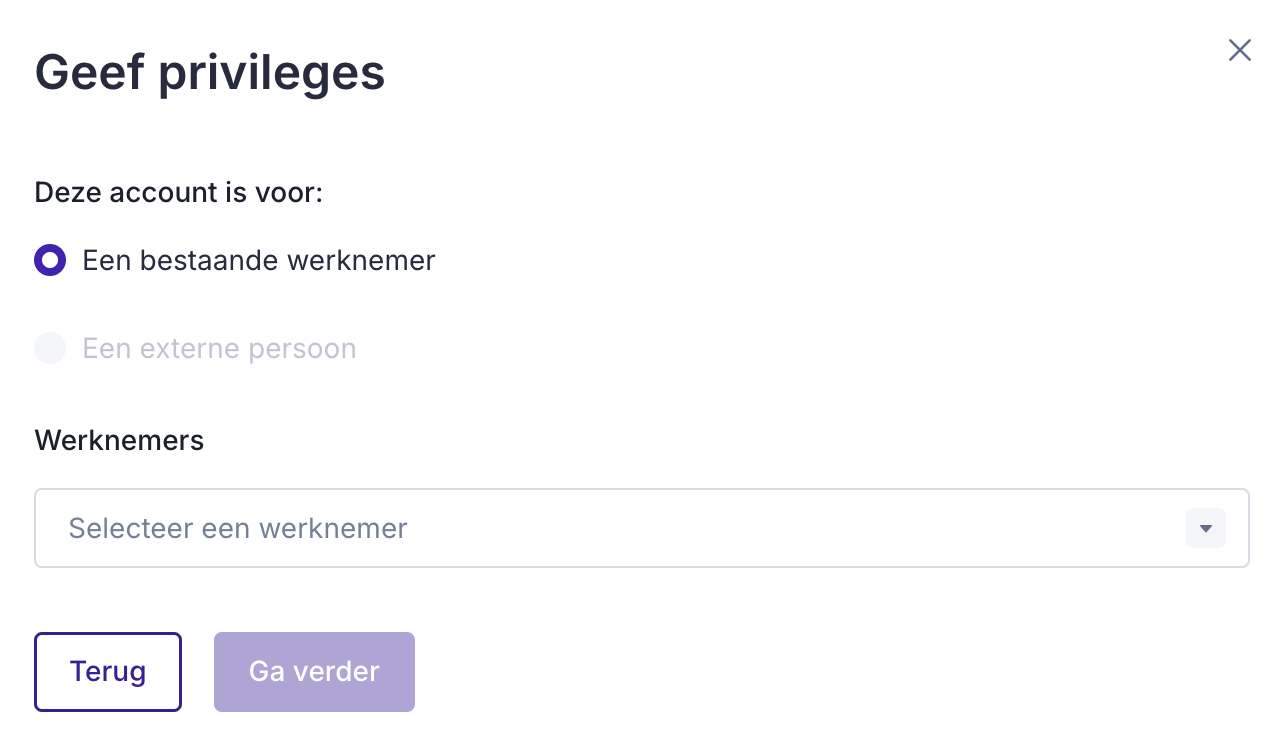Click the Ga verder button
The image size is (1284, 736).
point(314,672)
